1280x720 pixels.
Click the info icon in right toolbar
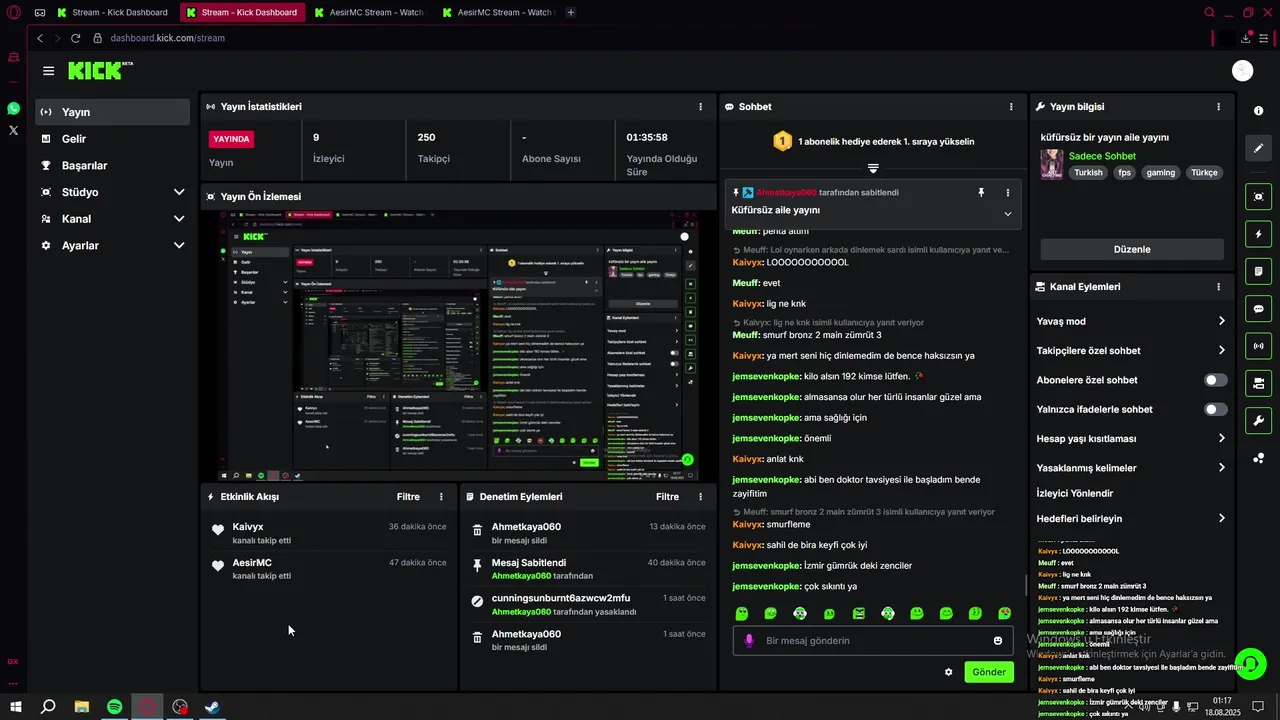(1258, 110)
